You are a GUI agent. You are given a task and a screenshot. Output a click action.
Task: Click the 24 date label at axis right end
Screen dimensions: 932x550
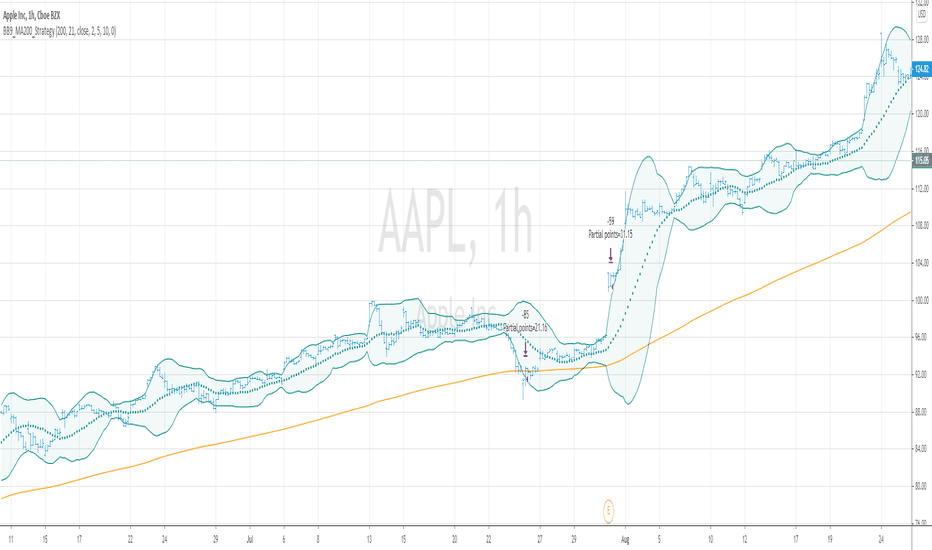coord(881,539)
